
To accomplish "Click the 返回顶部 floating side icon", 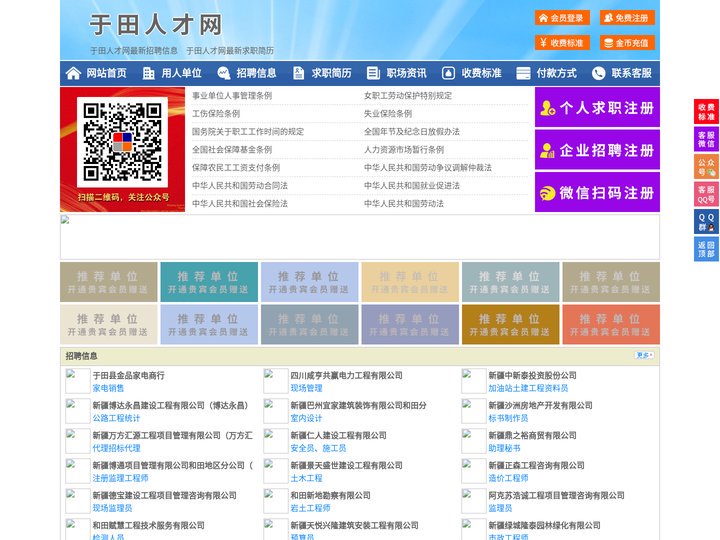I will pos(706,249).
